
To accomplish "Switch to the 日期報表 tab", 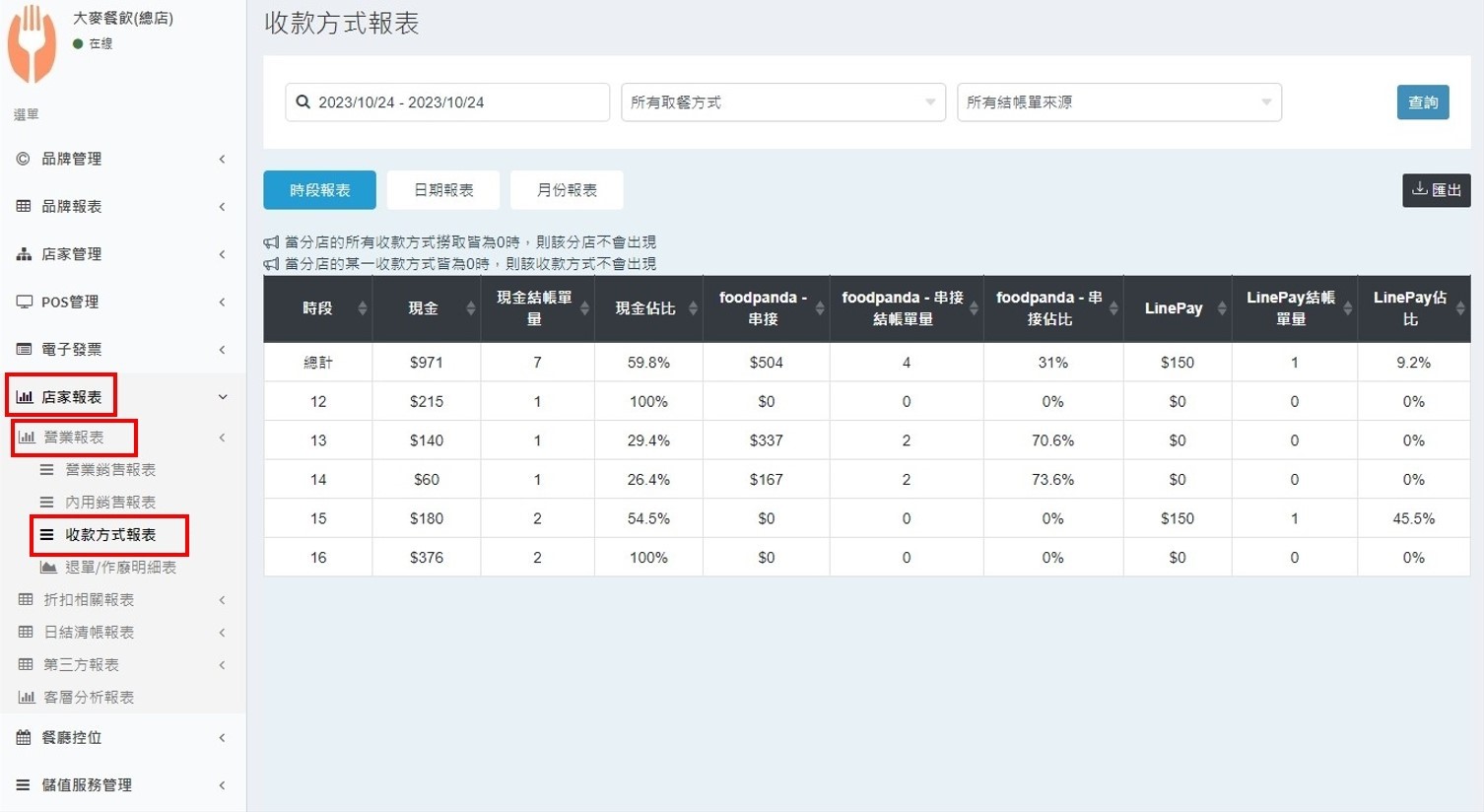I will pyautogui.click(x=443, y=190).
